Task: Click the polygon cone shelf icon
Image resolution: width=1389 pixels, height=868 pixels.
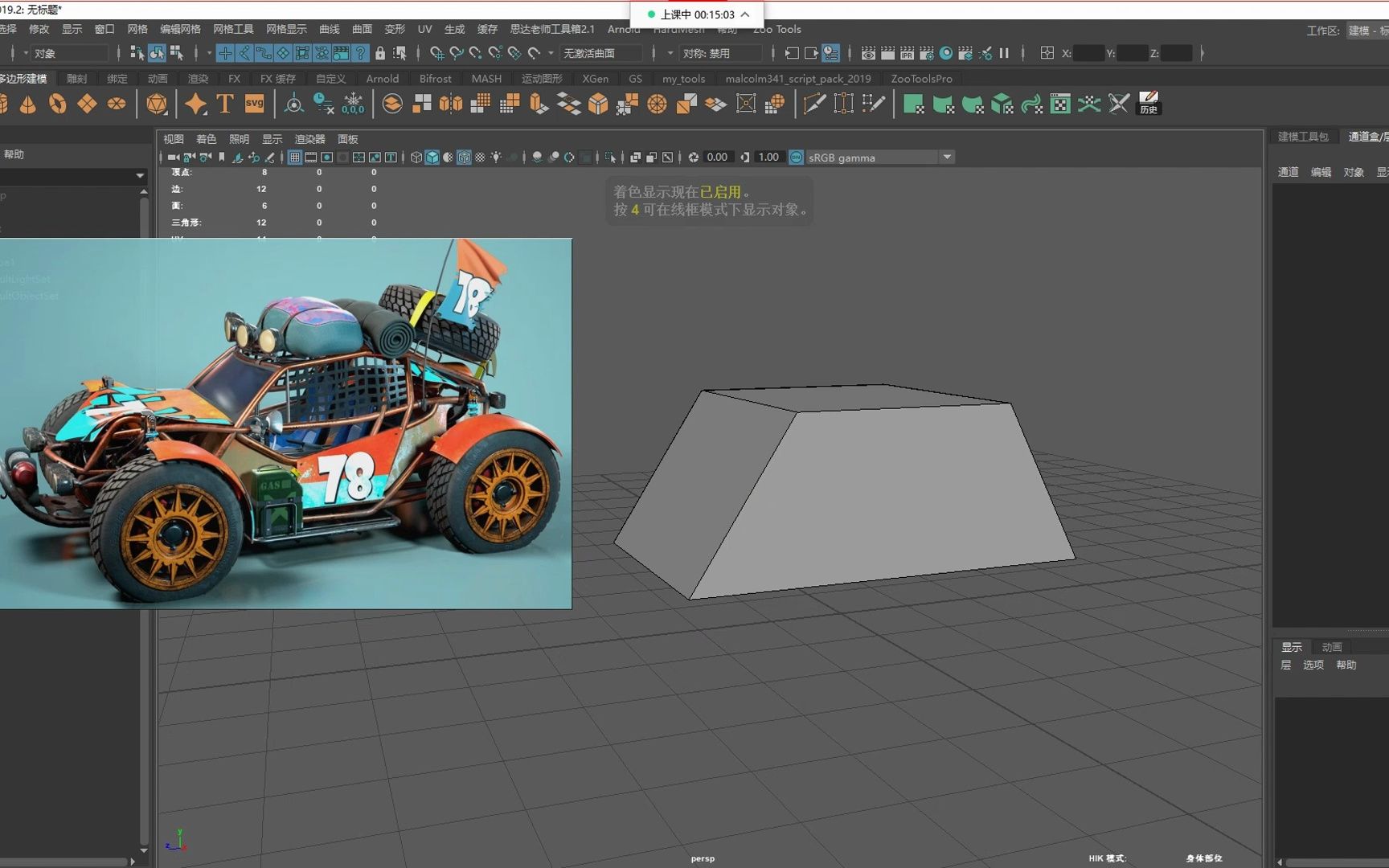Action: point(28,104)
